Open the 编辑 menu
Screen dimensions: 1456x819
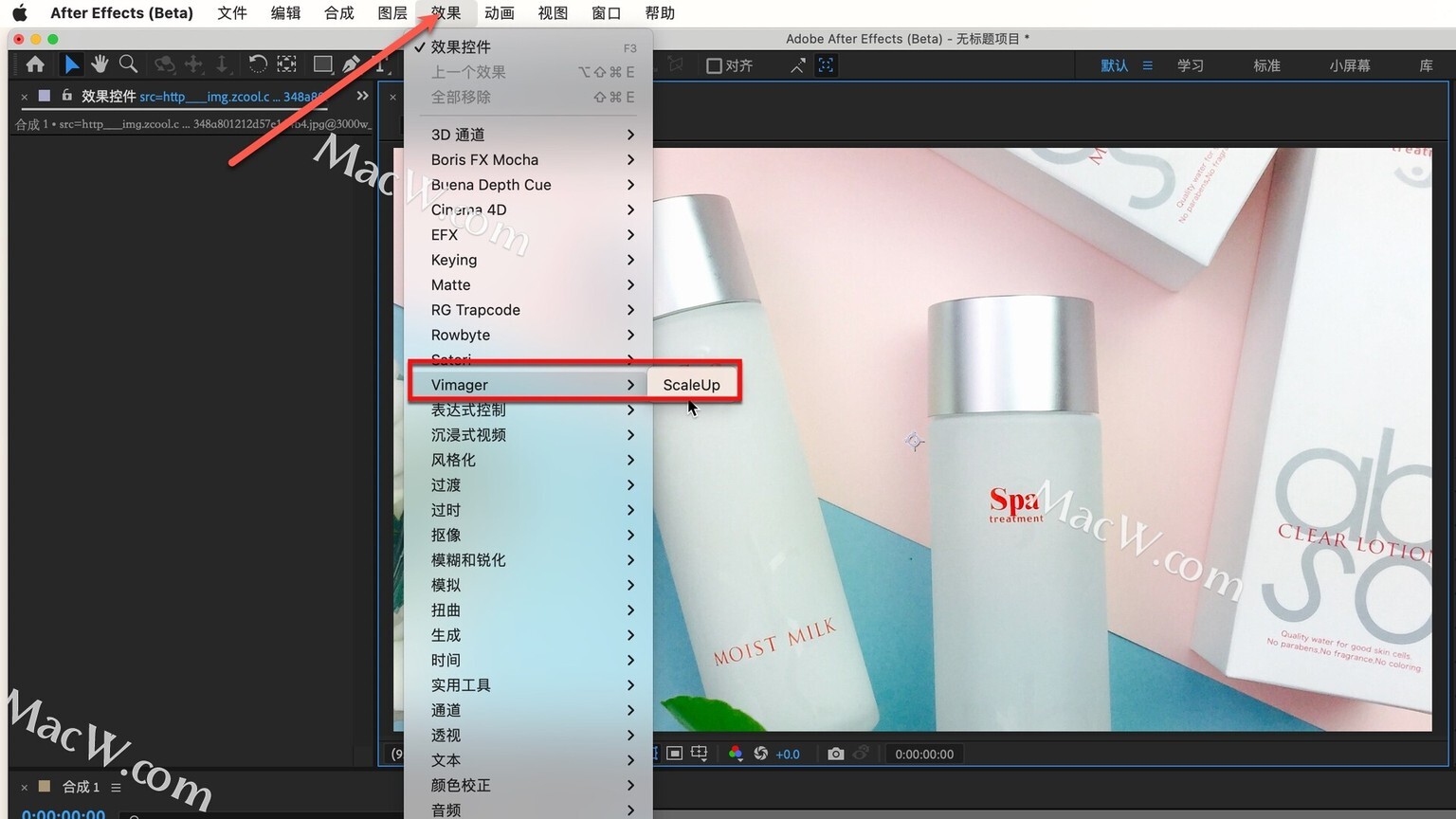pyautogui.click(x=285, y=13)
